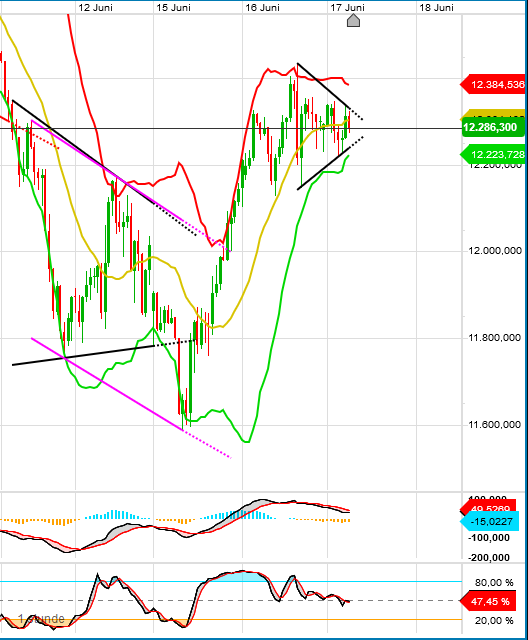Select the green 12.286,300 current price label

click(493, 127)
